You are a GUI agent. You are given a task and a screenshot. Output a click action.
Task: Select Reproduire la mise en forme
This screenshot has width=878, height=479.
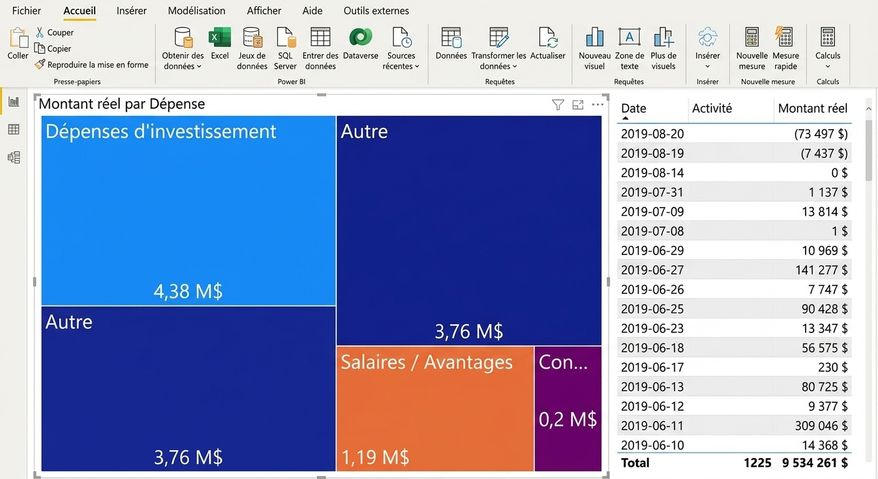click(x=92, y=64)
